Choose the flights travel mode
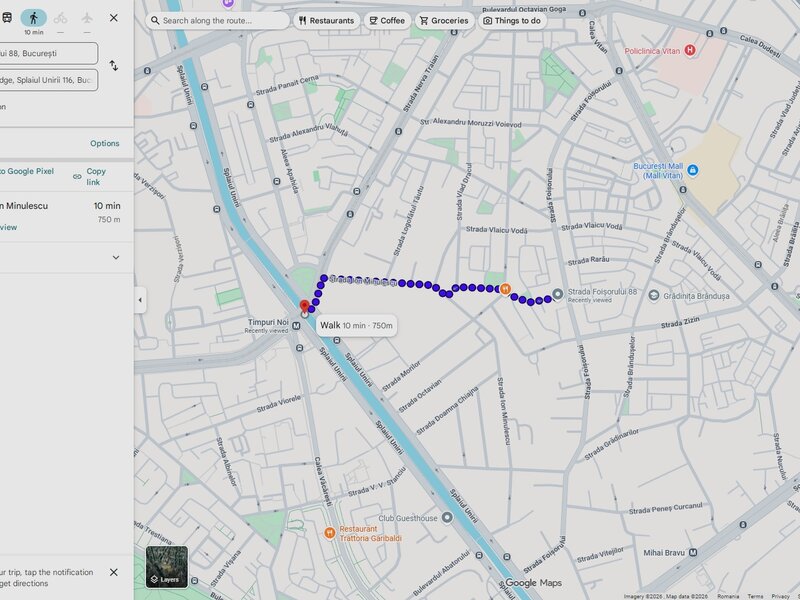Viewport: 800px width, 600px height. (x=87, y=18)
